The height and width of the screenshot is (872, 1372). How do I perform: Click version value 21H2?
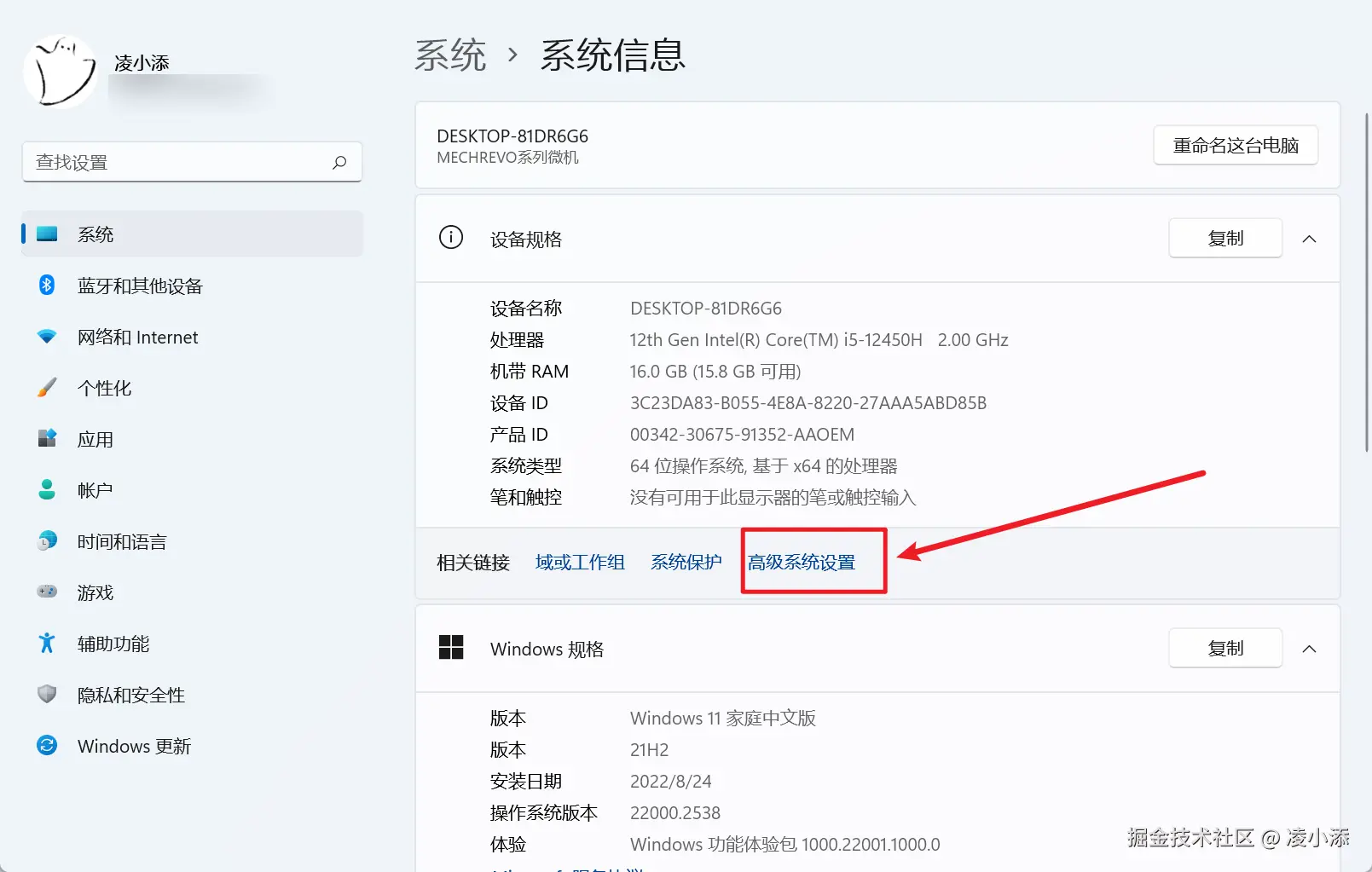point(649,750)
